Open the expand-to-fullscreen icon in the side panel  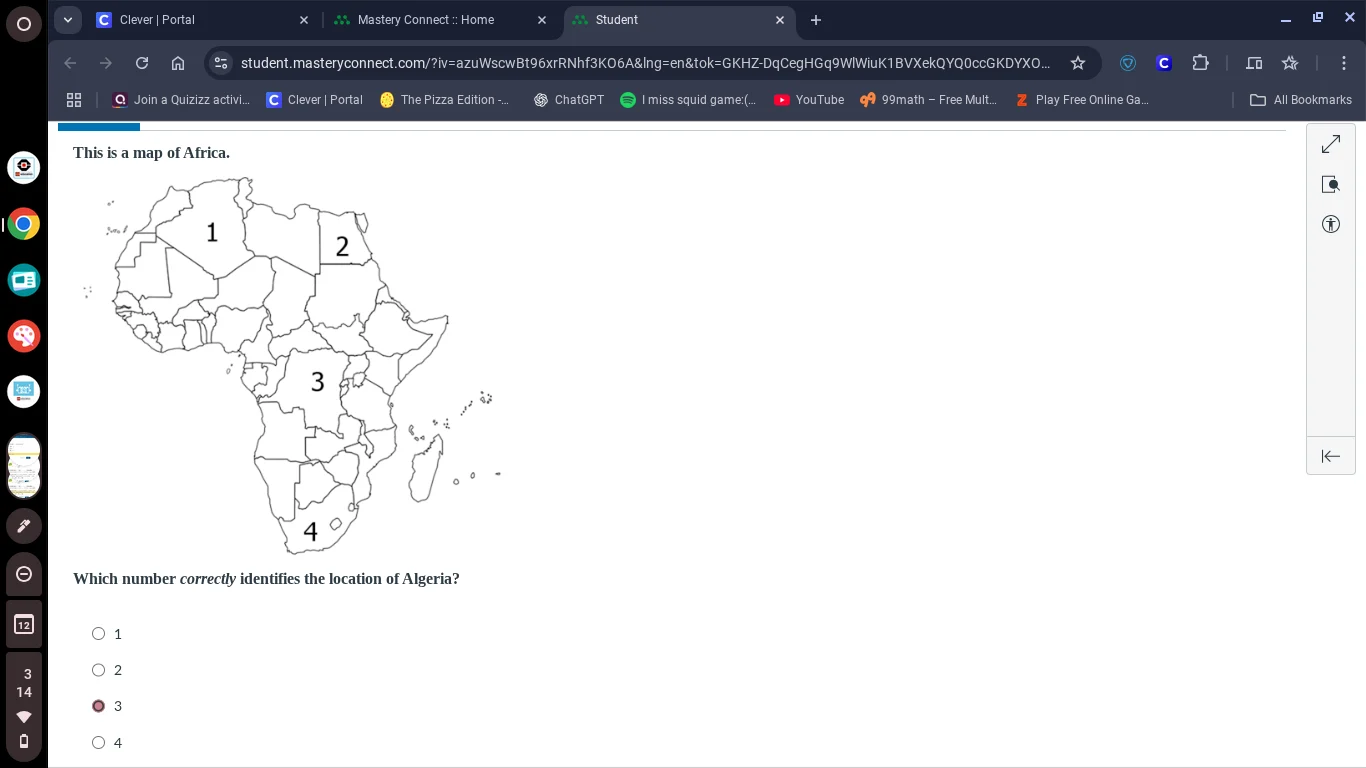tap(1331, 144)
